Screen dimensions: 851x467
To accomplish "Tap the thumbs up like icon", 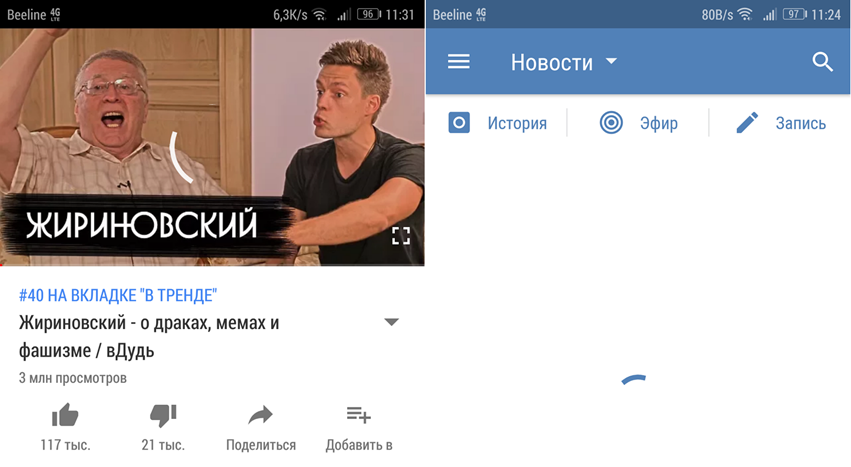I will [x=65, y=415].
